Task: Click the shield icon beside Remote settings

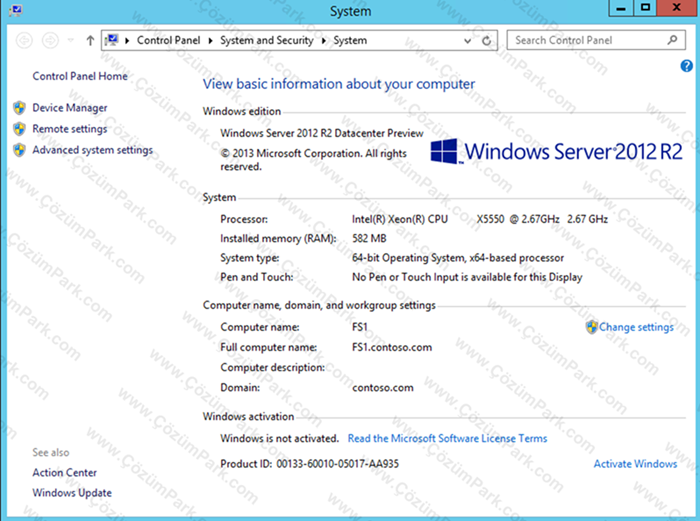Action: click(x=19, y=129)
